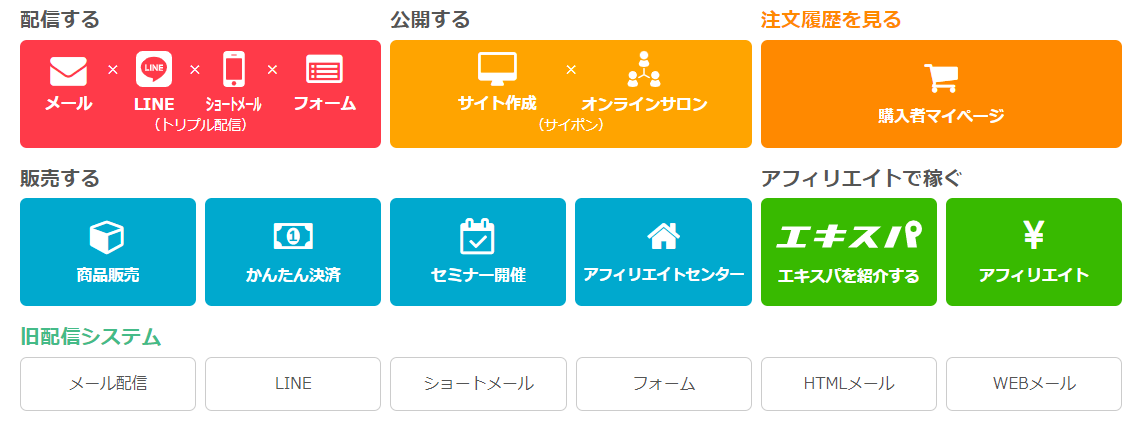Click the 注文履歴を見る orange heading
The height and width of the screenshot is (421, 1133).
831,19
